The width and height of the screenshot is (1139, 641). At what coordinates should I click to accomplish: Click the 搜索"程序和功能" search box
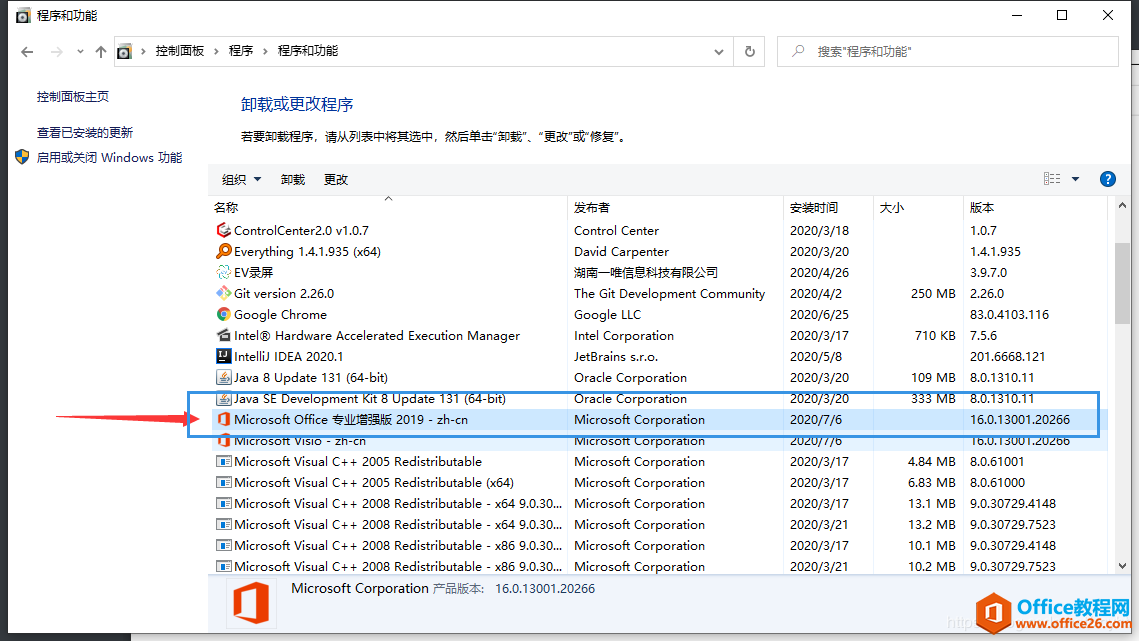coord(948,52)
